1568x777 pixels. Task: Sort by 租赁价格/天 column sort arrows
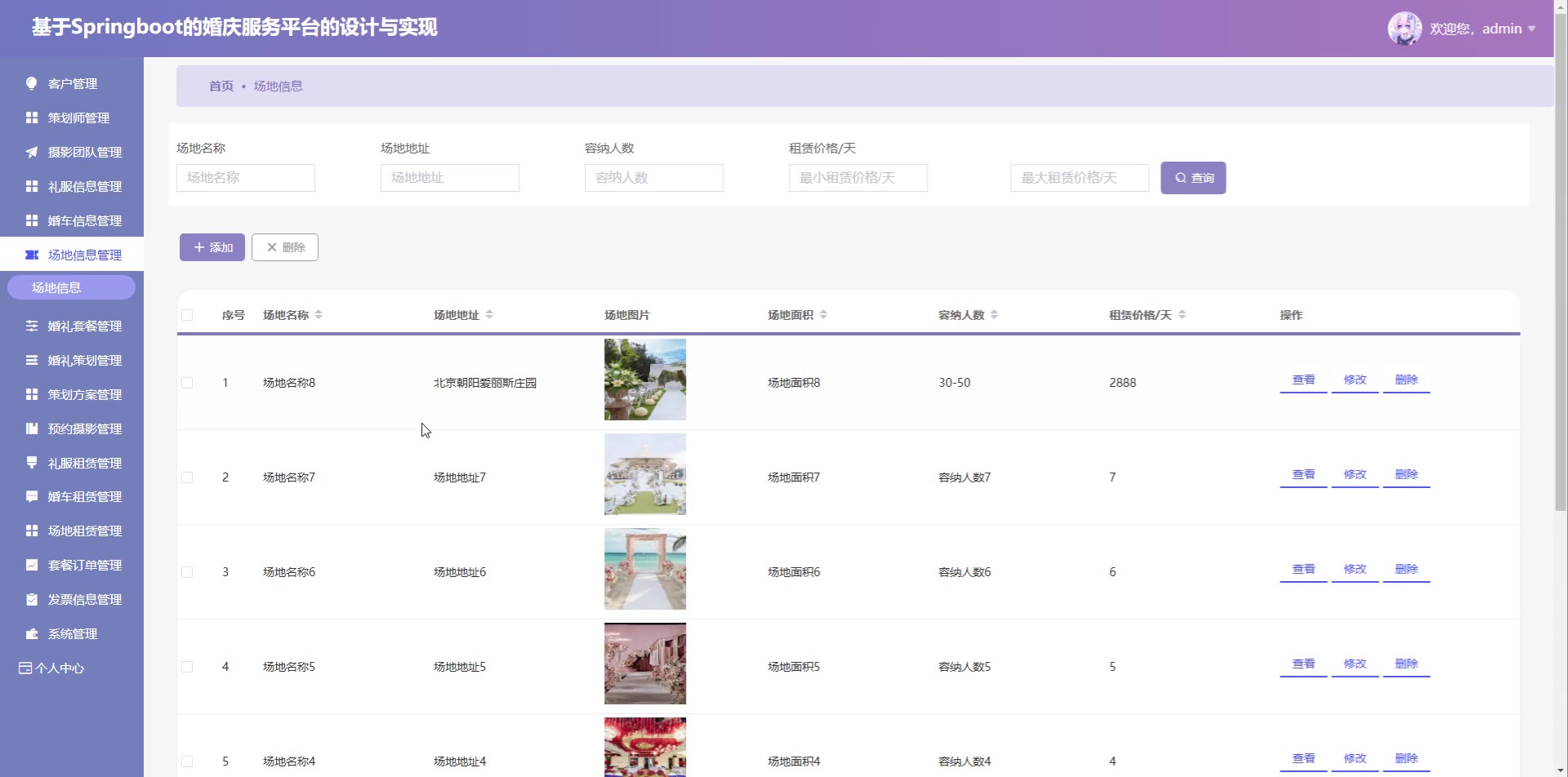(1182, 315)
